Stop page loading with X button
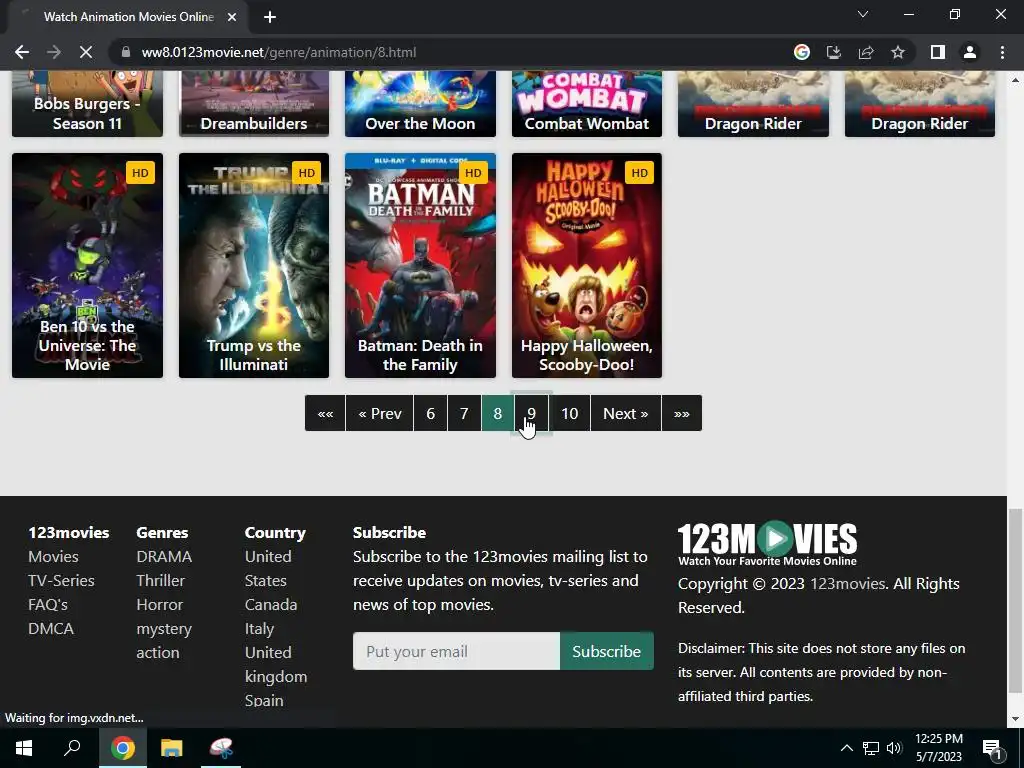Image resolution: width=1024 pixels, height=768 pixels. point(86,52)
